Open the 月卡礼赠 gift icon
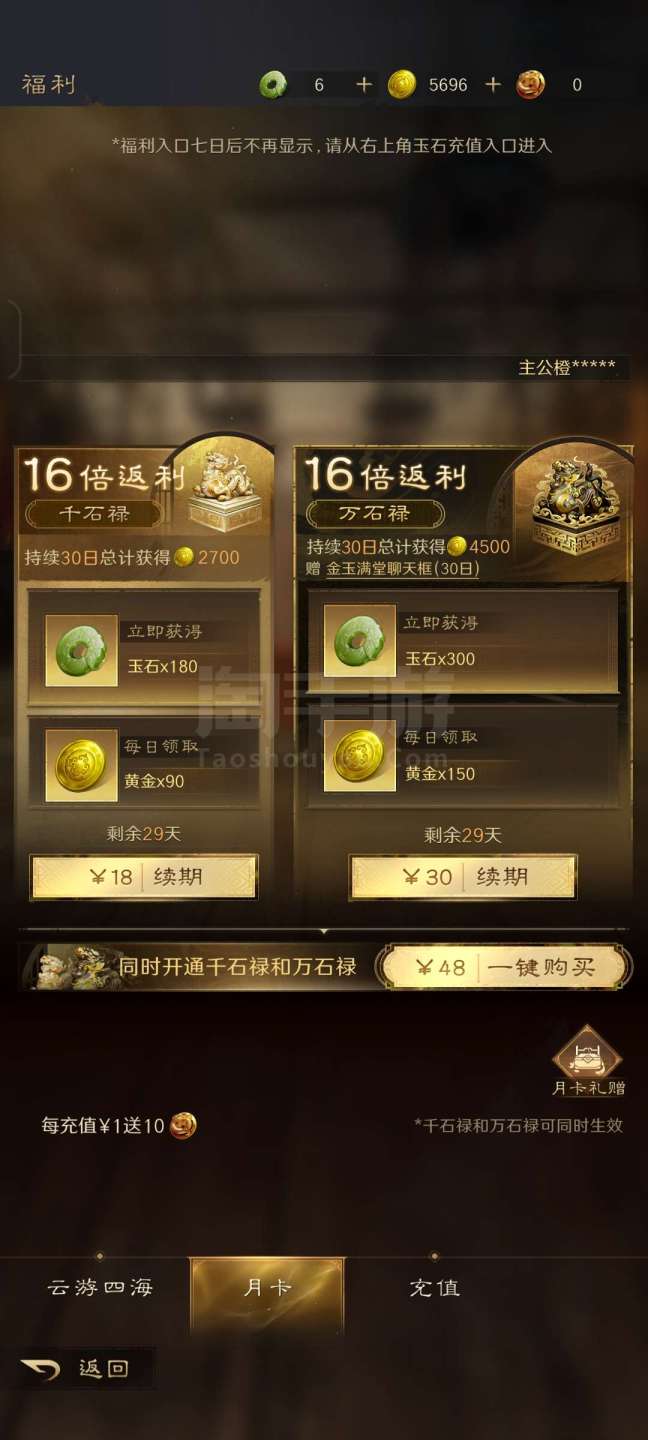 point(587,1060)
